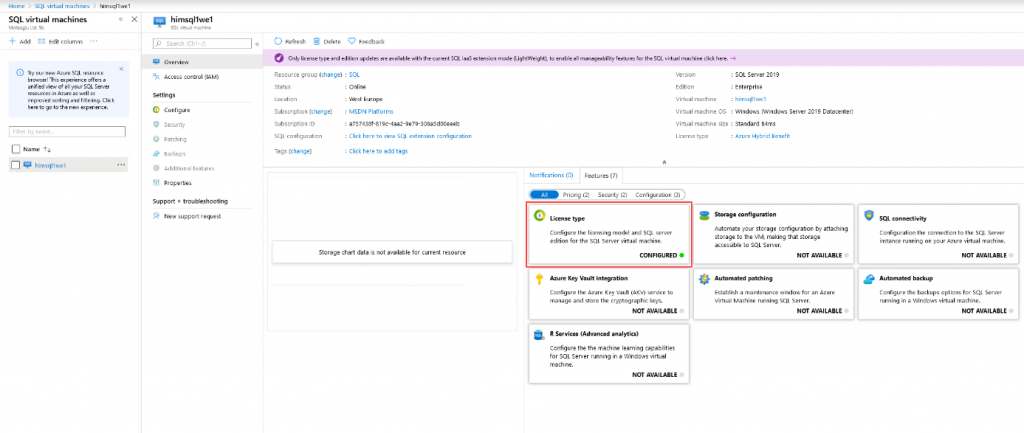Image resolution: width=1024 pixels, height=433 pixels.
Task: Click the Overview monitor icon in the menu
Action: click(x=156, y=62)
